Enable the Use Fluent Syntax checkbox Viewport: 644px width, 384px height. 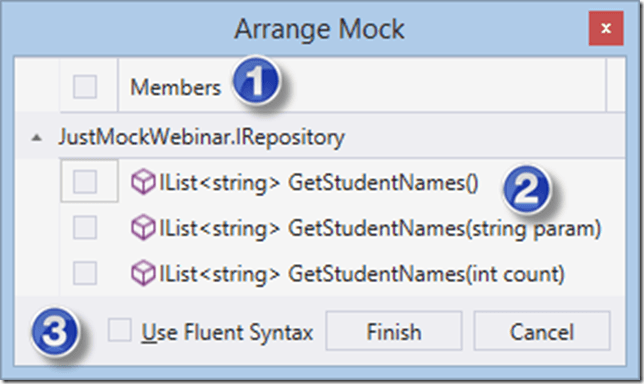120,330
